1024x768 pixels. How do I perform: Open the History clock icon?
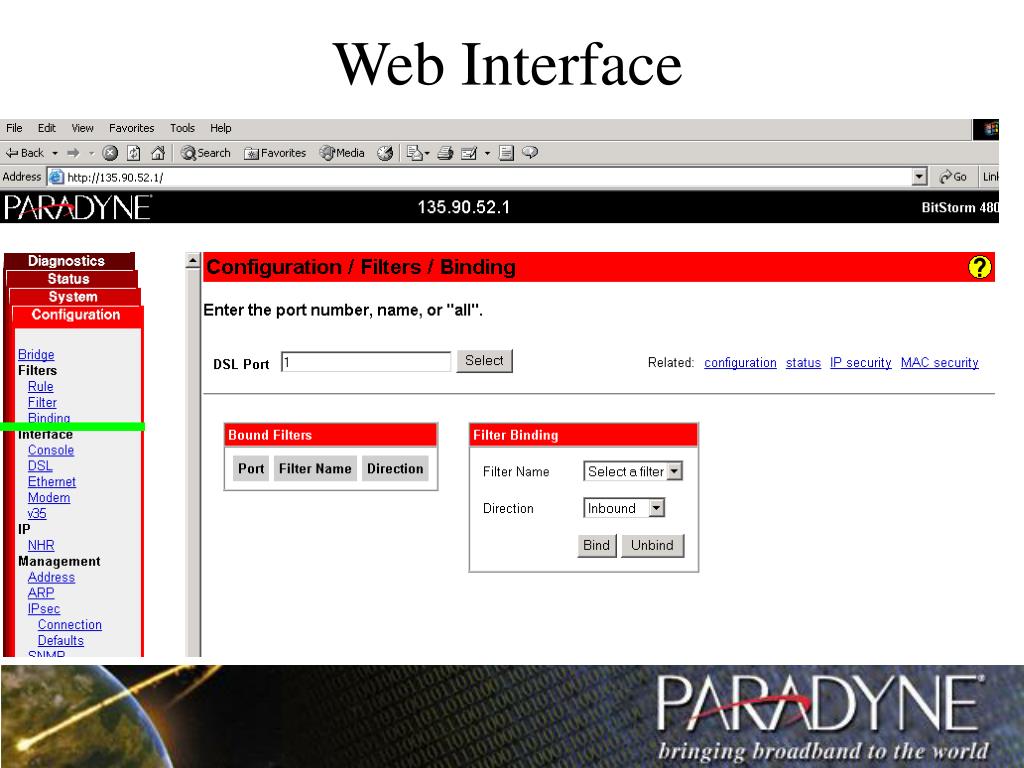[x=385, y=153]
